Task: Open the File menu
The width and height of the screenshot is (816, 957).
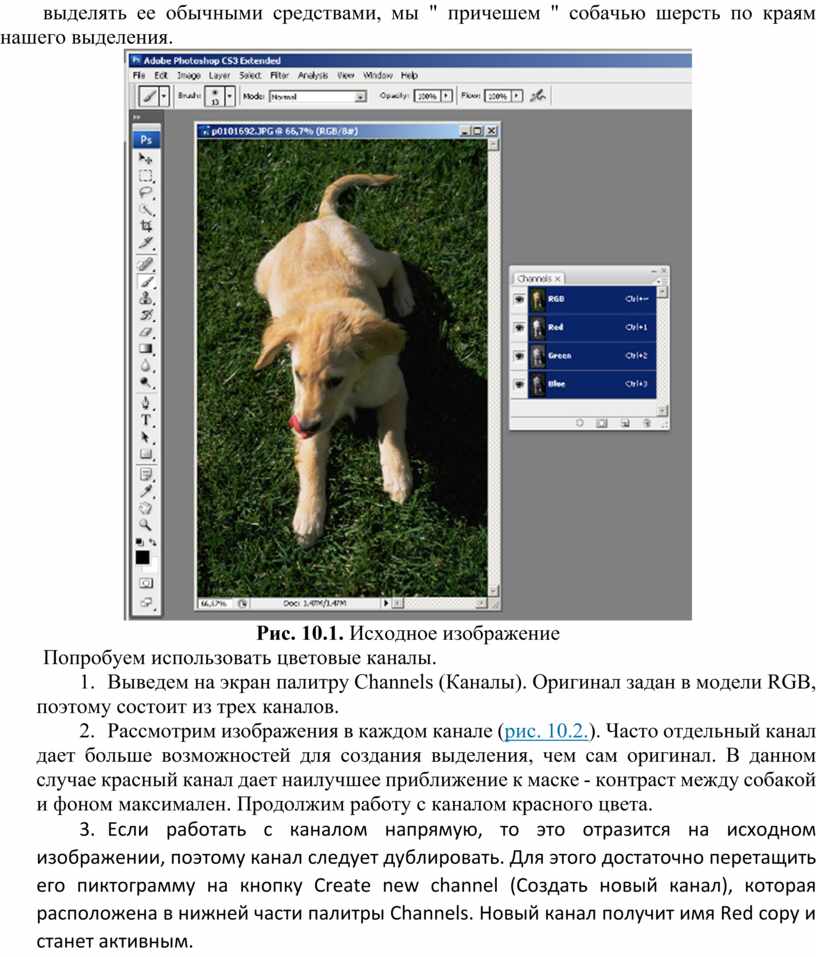Action: (x=139, y=75)
